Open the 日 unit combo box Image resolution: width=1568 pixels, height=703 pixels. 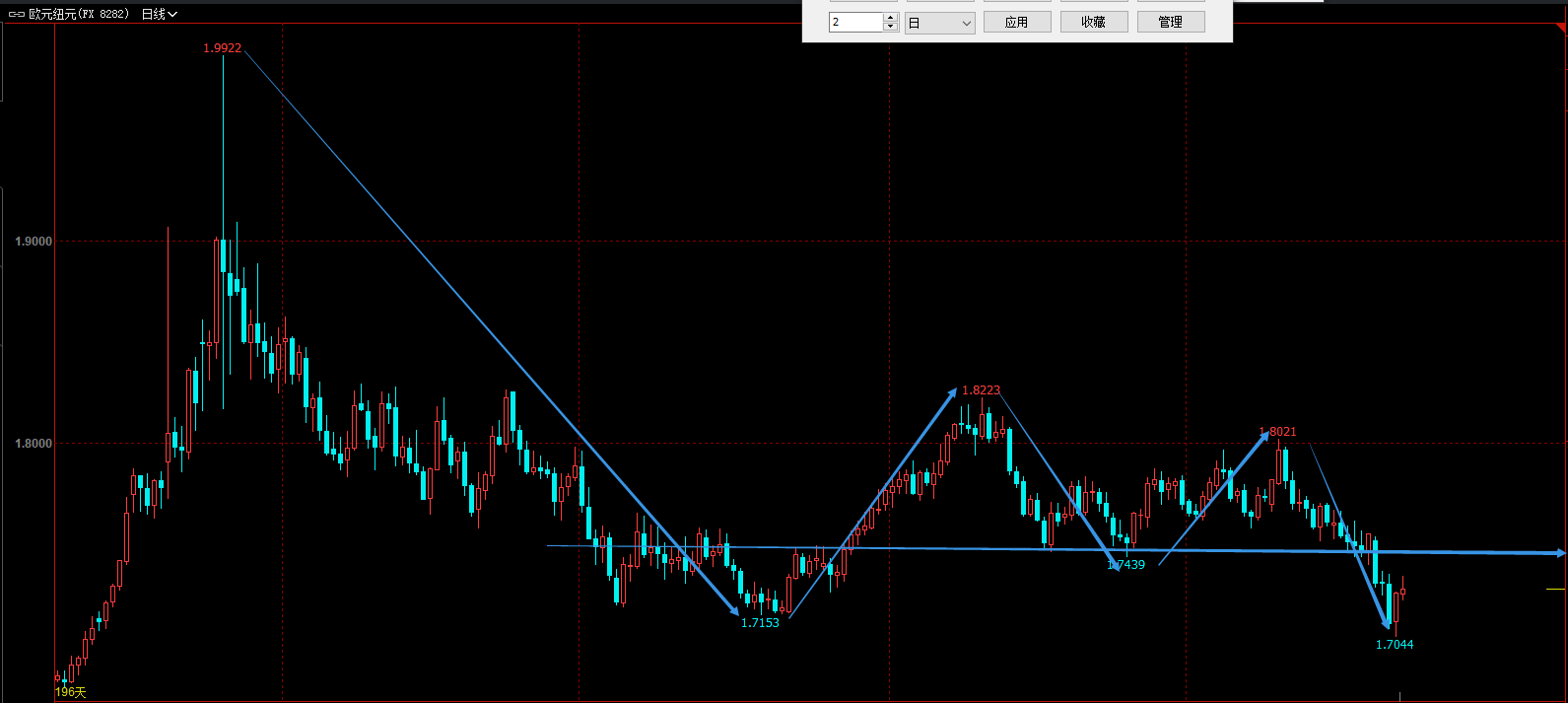[x=939, y=23]
